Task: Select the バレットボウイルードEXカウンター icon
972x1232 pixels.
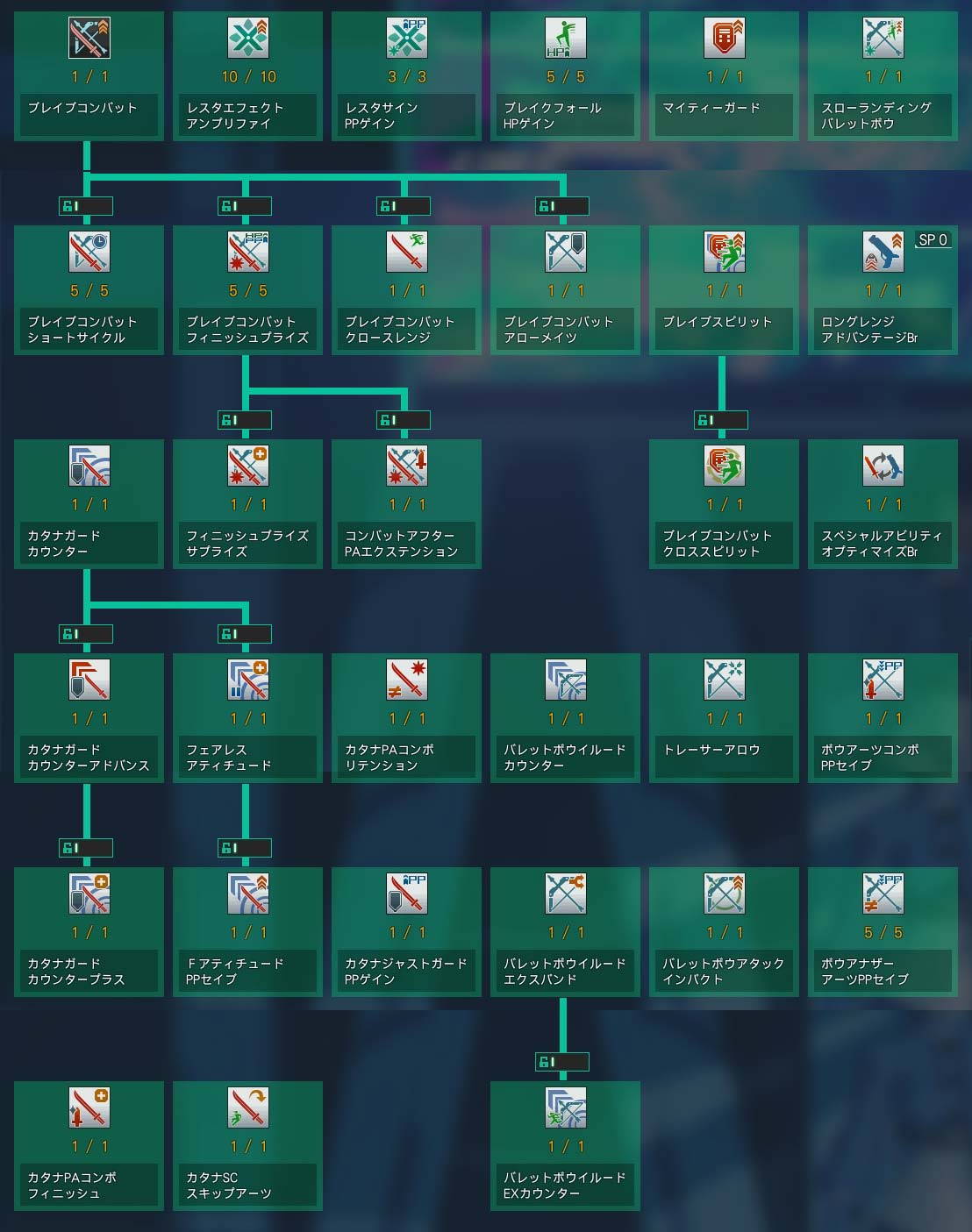Action: tap(565, 1107)
